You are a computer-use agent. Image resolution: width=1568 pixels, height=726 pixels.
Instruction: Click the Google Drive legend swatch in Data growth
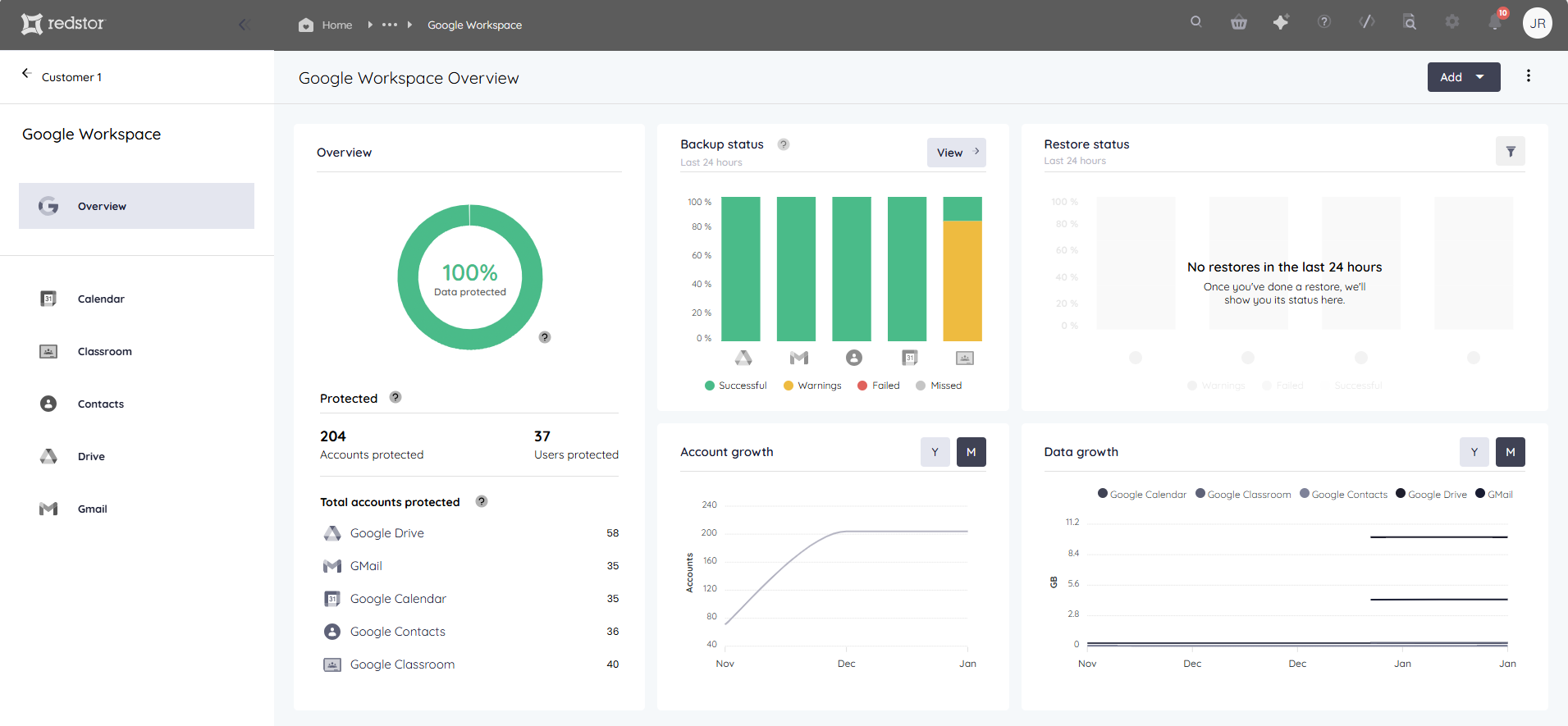tap(1401, 494)
